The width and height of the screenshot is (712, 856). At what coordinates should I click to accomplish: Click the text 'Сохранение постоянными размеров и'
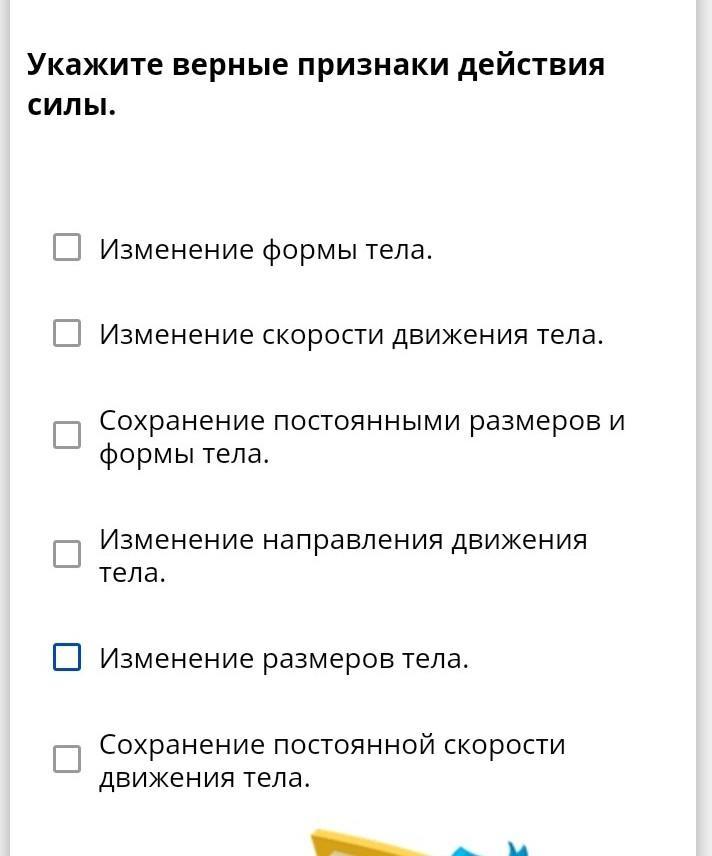[361, 421]
